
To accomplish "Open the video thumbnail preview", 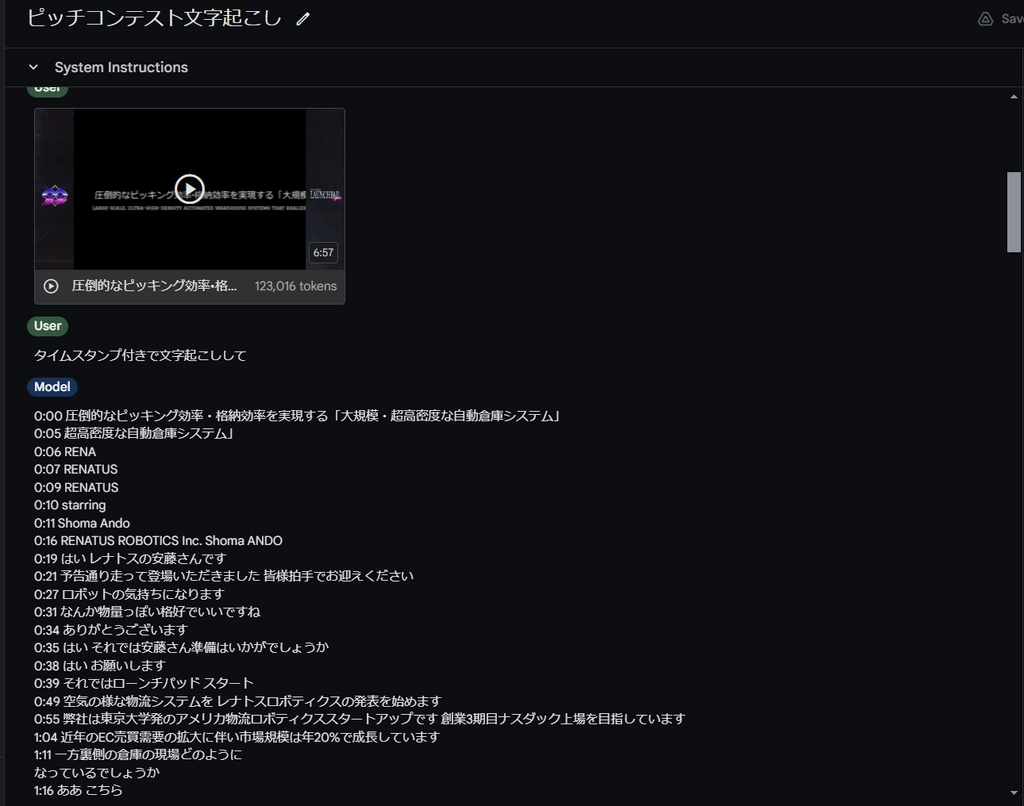I will pos(189,189).
